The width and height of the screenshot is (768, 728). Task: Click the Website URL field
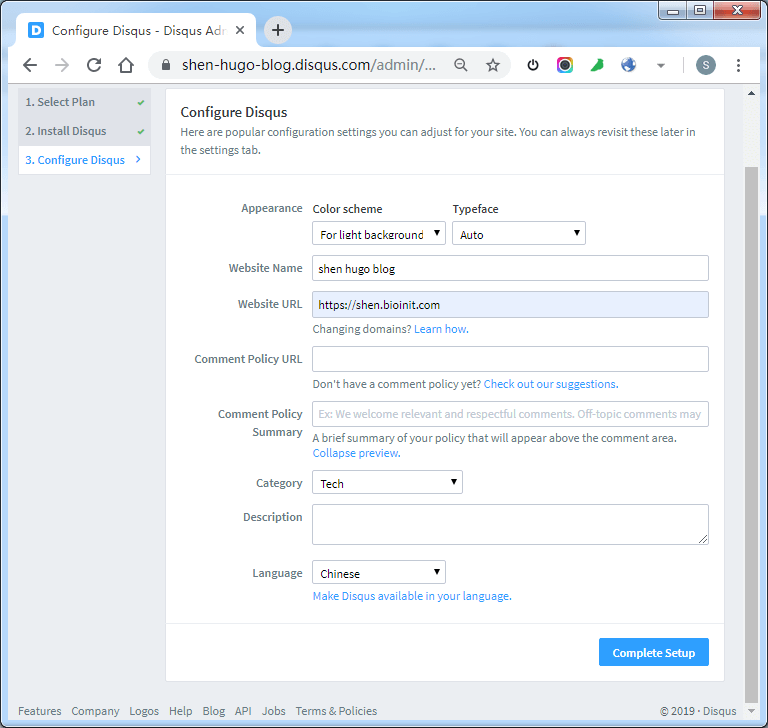click(x=510, y=304)
